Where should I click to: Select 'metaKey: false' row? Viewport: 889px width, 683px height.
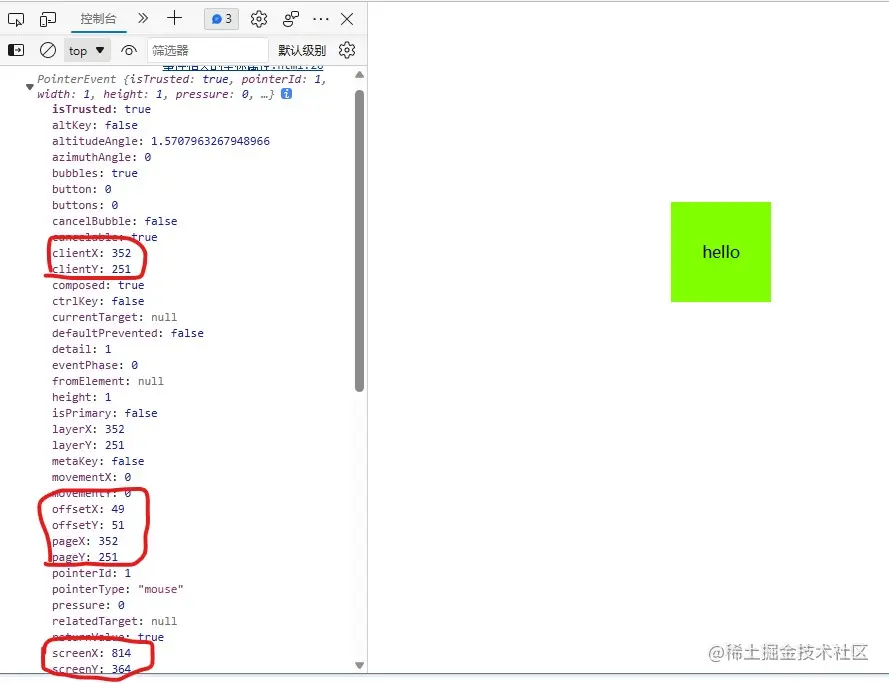(x=98, y=461)
